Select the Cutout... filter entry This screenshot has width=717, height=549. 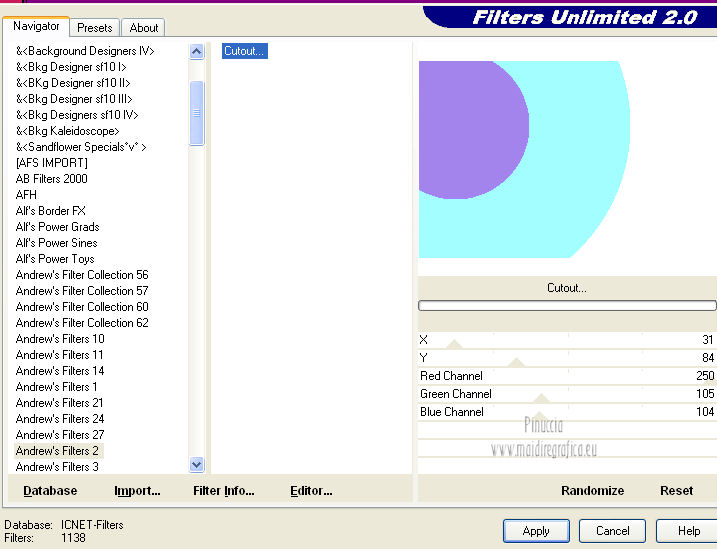245,51
